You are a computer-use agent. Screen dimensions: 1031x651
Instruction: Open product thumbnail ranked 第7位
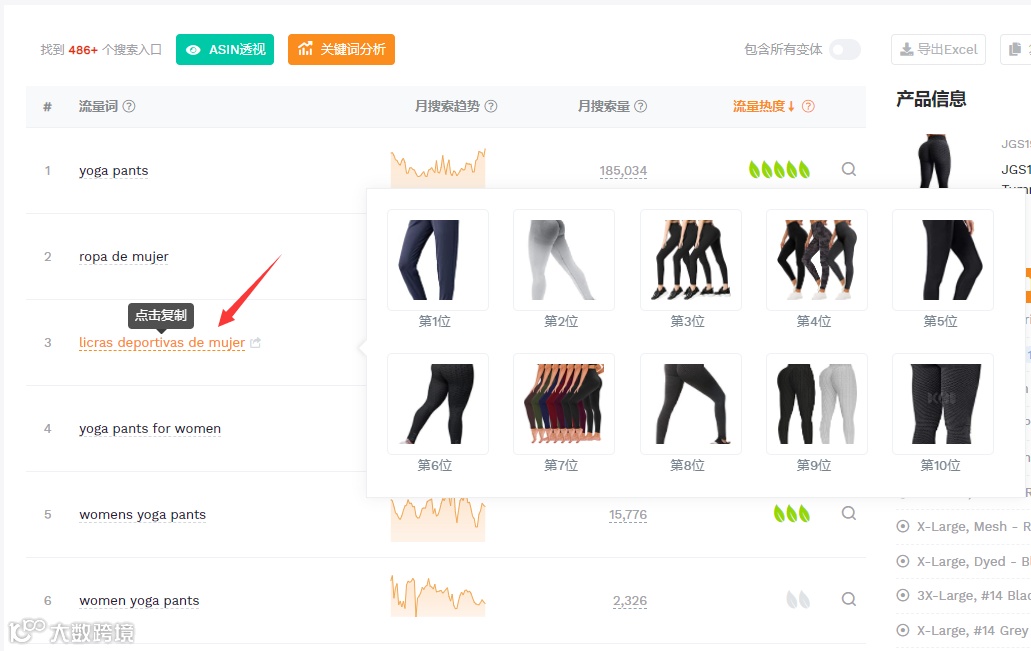tap(563, 404)
